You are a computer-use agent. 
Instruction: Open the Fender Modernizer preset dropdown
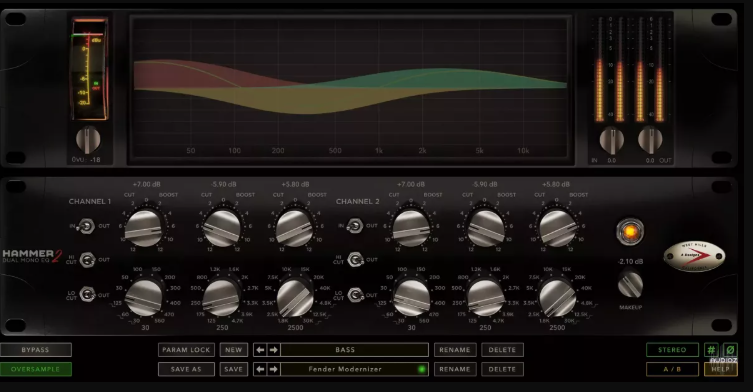(354, 369)
